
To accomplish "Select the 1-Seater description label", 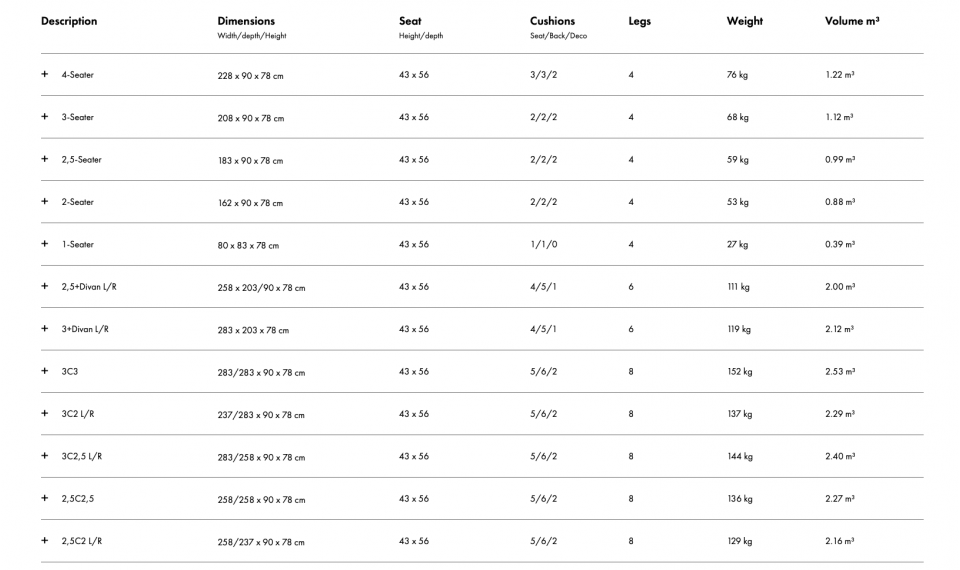I will click(77, 244).
